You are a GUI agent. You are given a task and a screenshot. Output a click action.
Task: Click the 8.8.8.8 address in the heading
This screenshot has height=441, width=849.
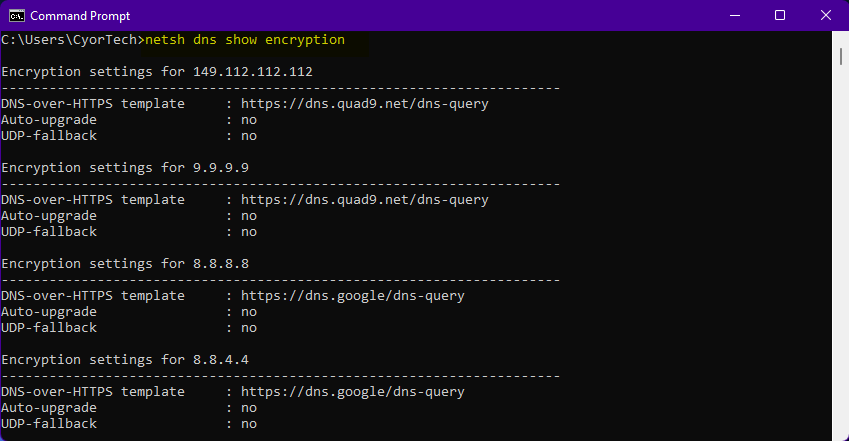pyautogui.click(x=221, y=264)
